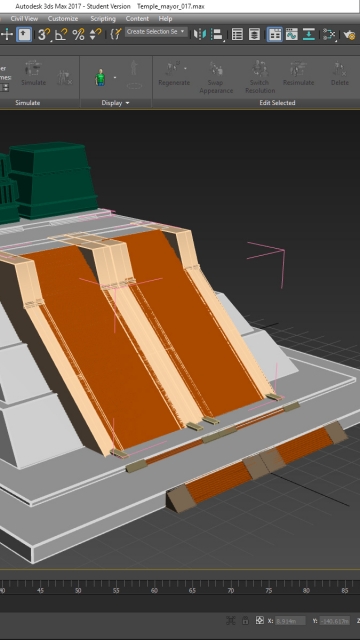Click frame 50 on the timeline
The height and width of the screenshot is (640, 360).
tap(78, 590)
